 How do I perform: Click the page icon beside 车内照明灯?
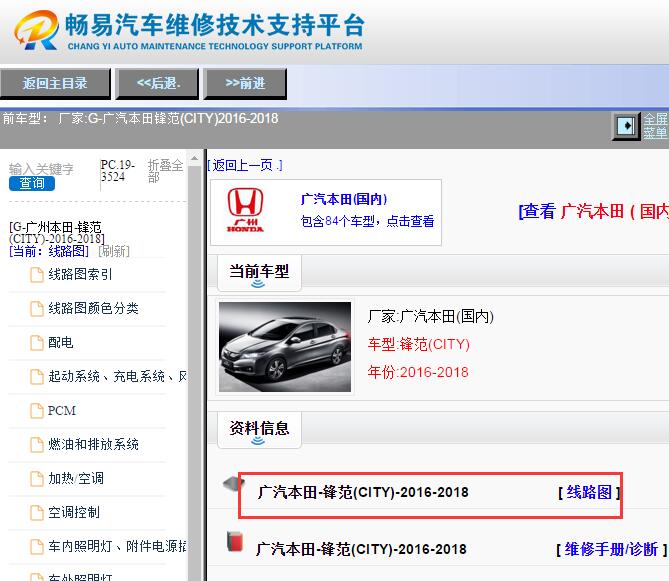pos(37,546)
